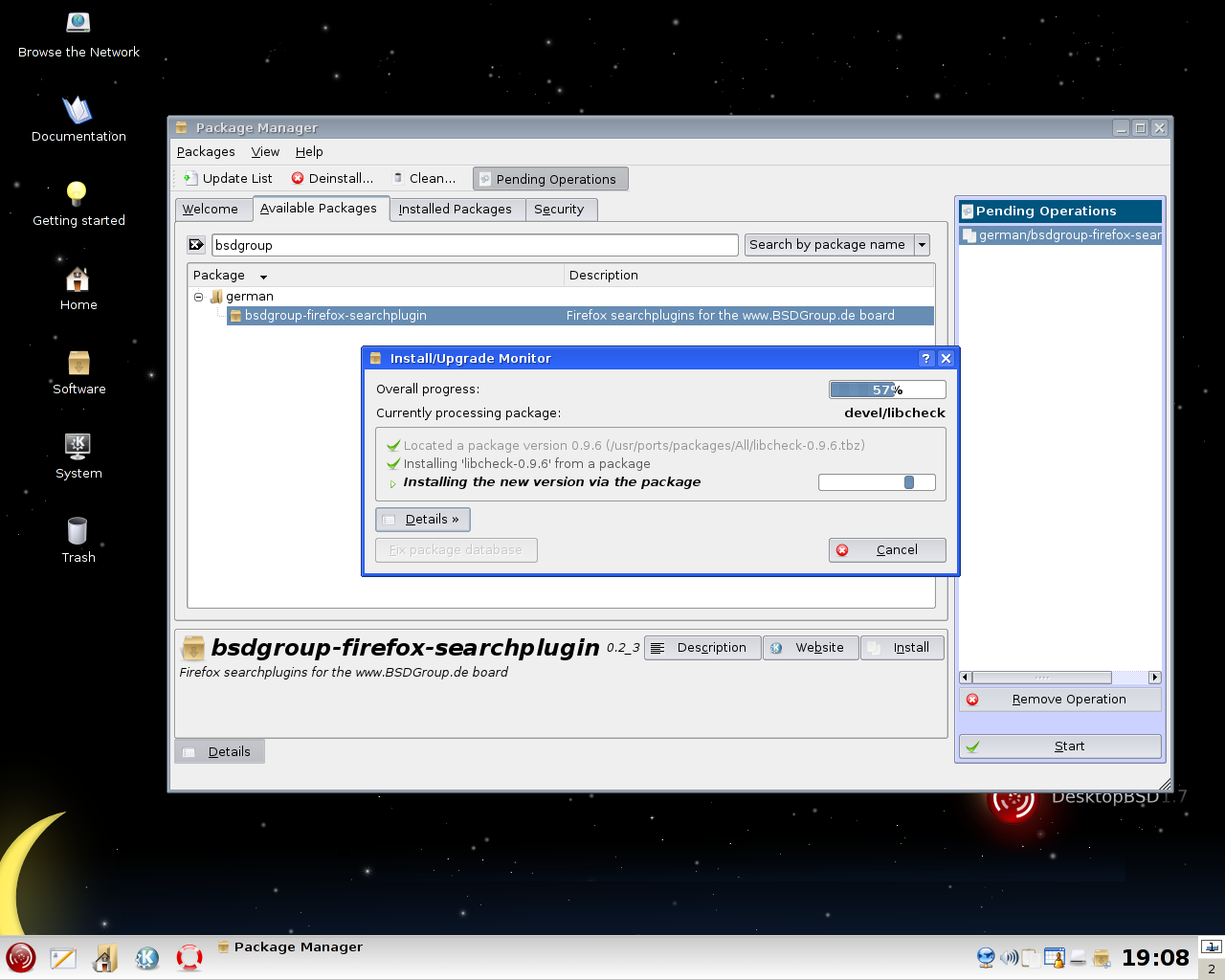Sort by the Package column header
This screenshot has height=980, width=1225.
click(x=375, y=276)
